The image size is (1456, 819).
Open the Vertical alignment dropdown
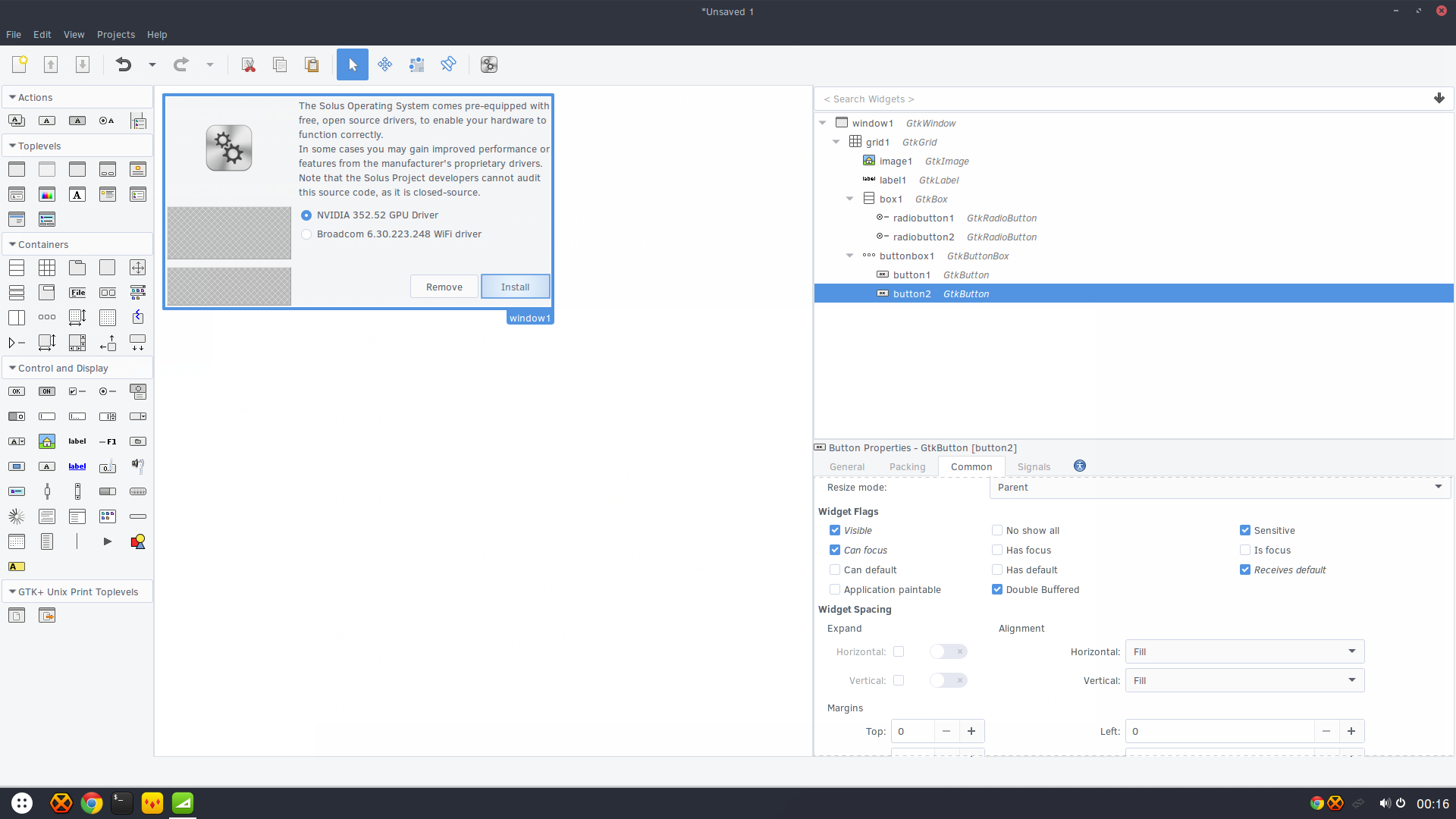pos(1244,680)
